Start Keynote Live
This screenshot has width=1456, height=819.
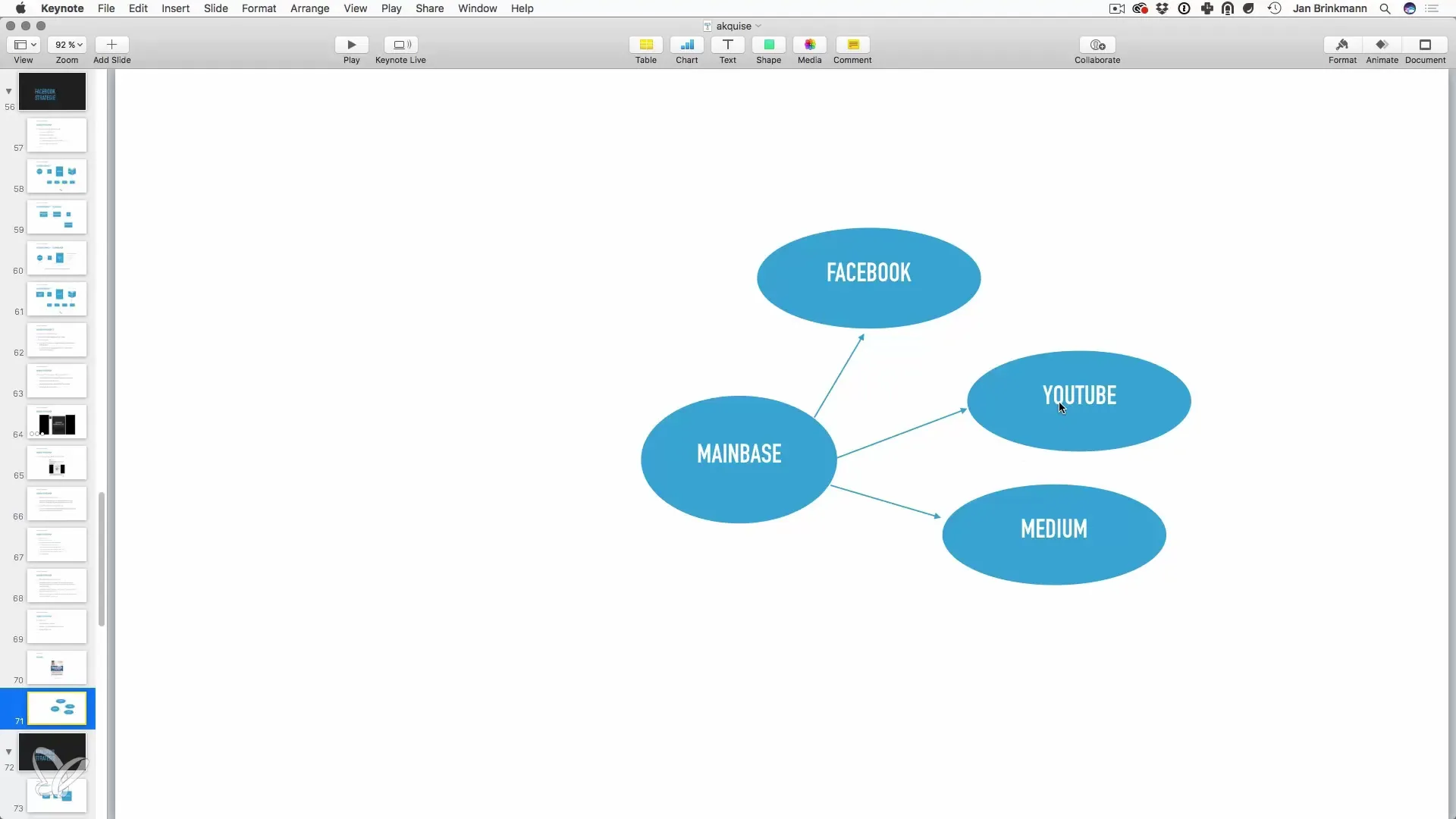(400, 45)
